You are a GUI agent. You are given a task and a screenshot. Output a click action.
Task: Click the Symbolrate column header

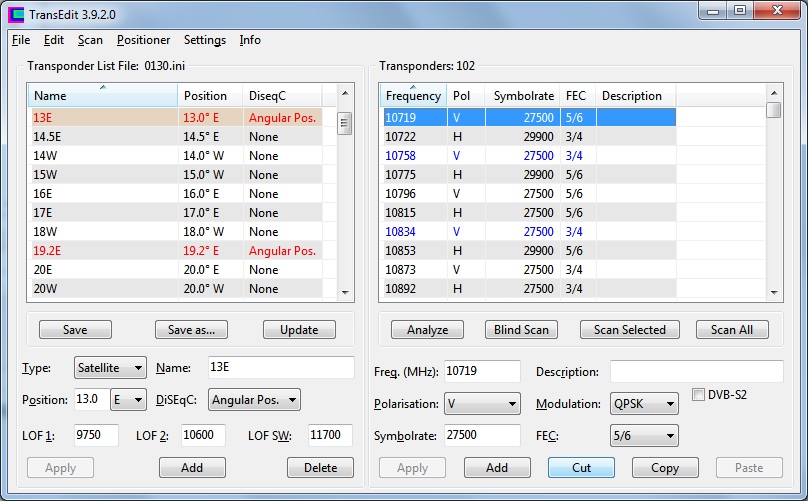(522, 96)
